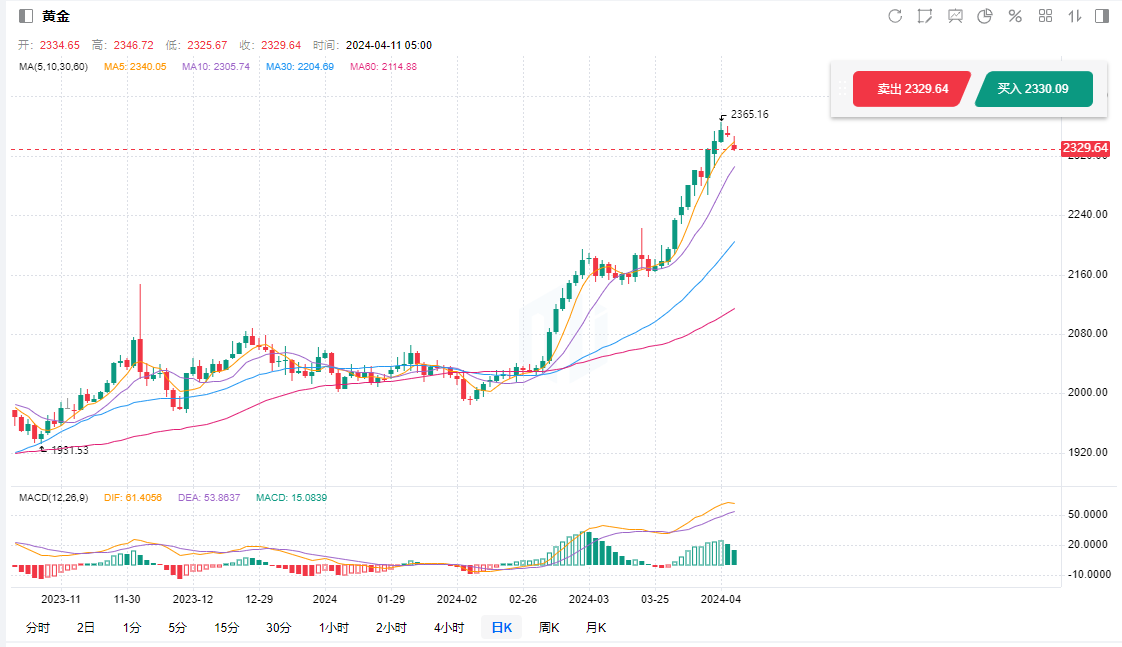
Task: Select the 15分 interval tab
Action: (x=227, y=628)
